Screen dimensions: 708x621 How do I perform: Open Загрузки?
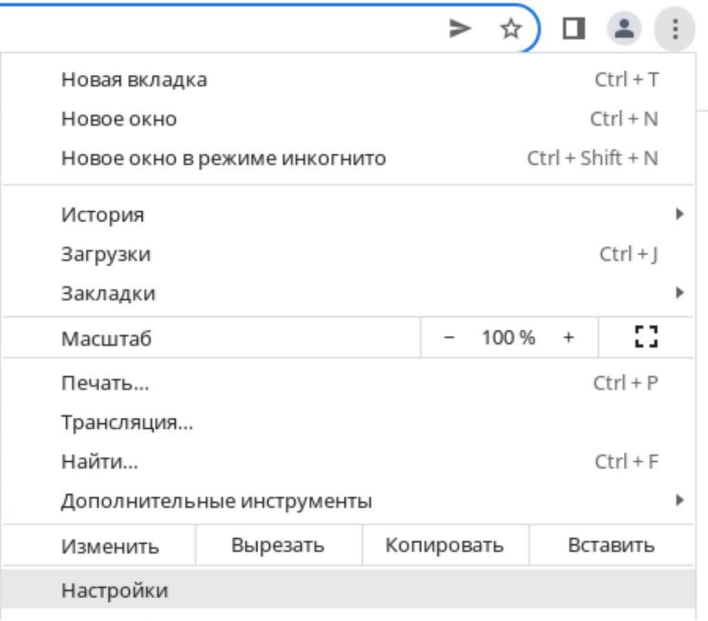click(x=348, y=254)
